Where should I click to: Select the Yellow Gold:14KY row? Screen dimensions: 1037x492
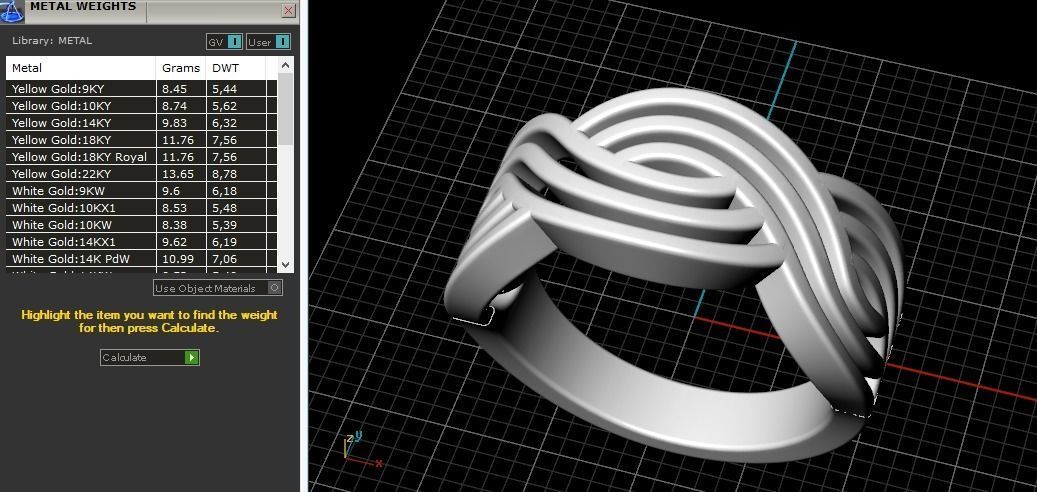click(x=142, y=123)
